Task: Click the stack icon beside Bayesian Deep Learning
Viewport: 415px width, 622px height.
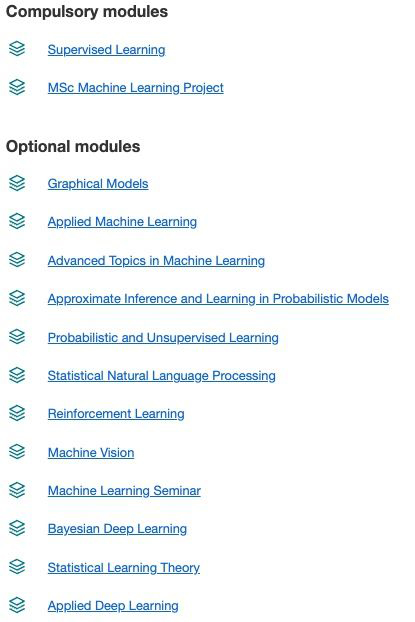Action: point(17,528)
